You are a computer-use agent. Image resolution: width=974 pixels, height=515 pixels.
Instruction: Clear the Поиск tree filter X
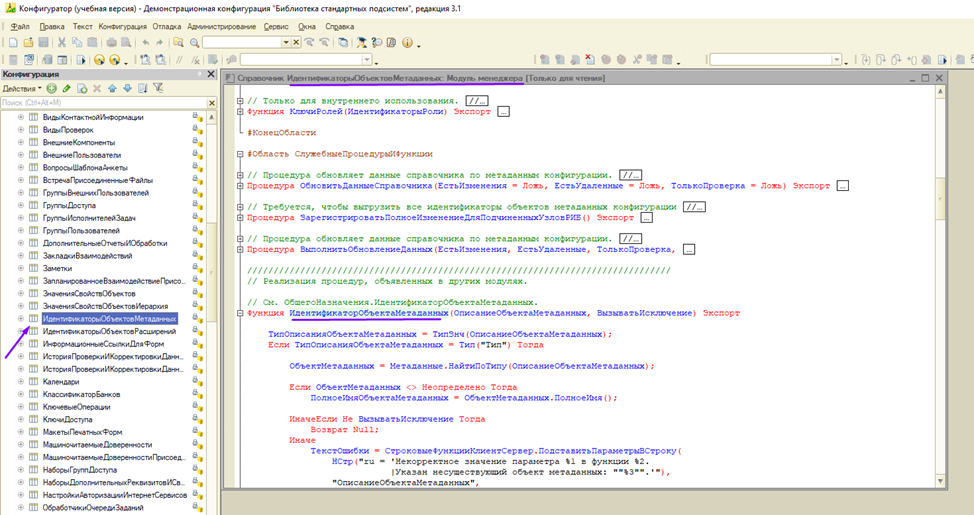pos(212,103)
